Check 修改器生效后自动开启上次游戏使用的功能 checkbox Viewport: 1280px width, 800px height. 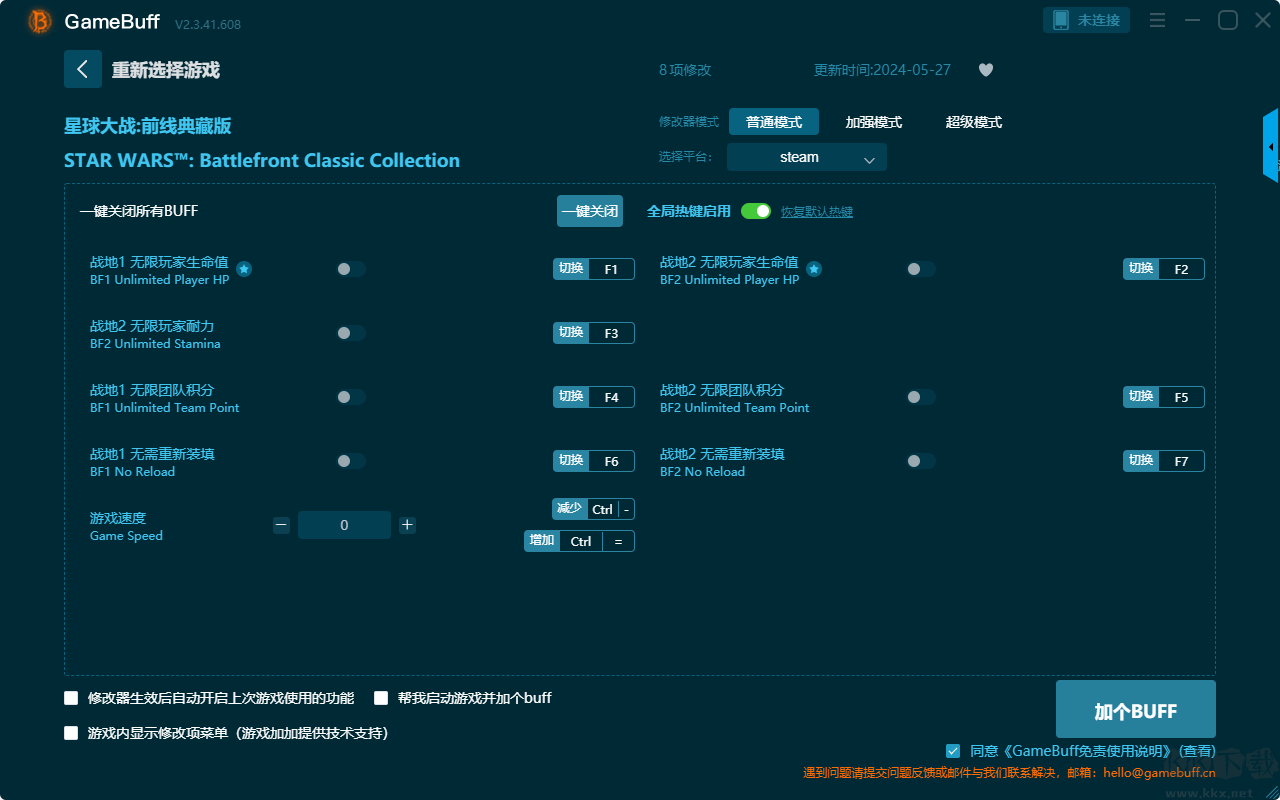pyautogui.click(x=71, y=698)
